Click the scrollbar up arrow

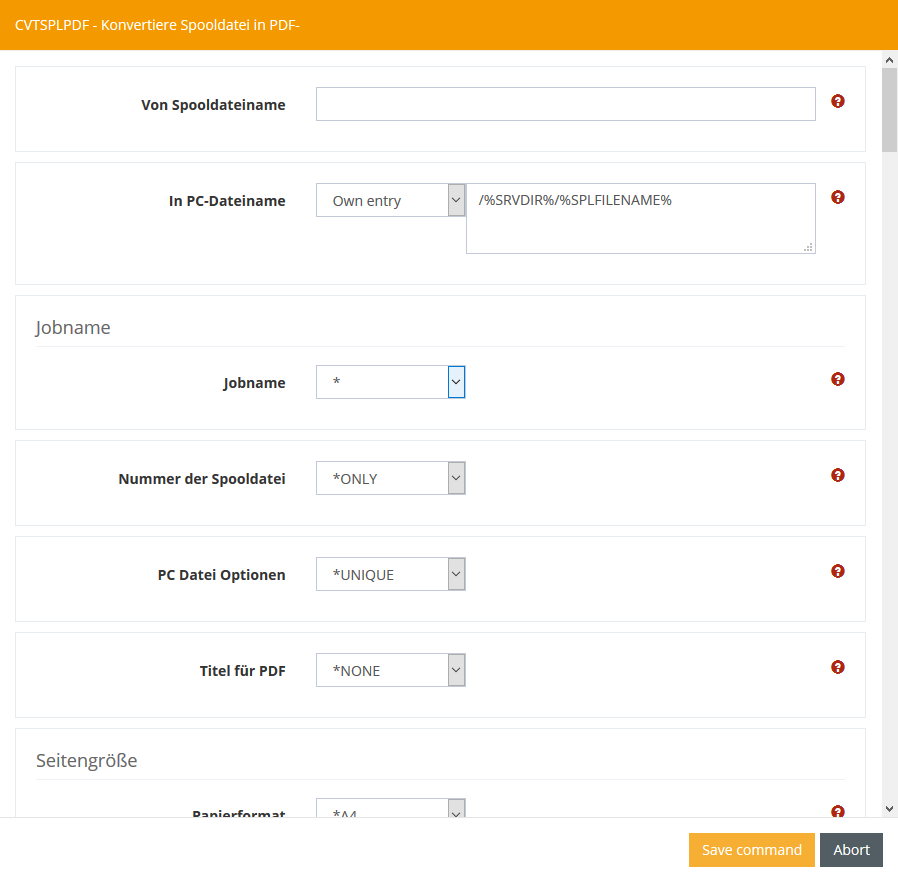point(889,60)
